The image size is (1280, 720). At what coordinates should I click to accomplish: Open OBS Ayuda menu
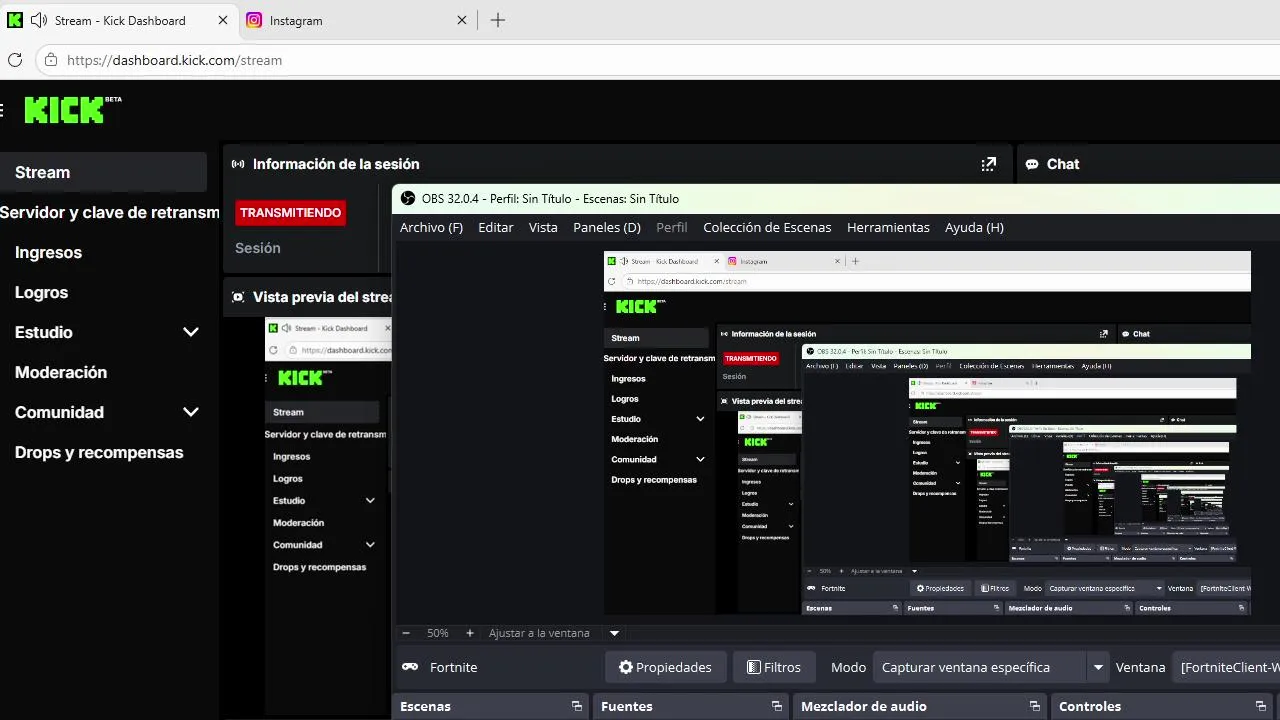[x=974, y=227]
